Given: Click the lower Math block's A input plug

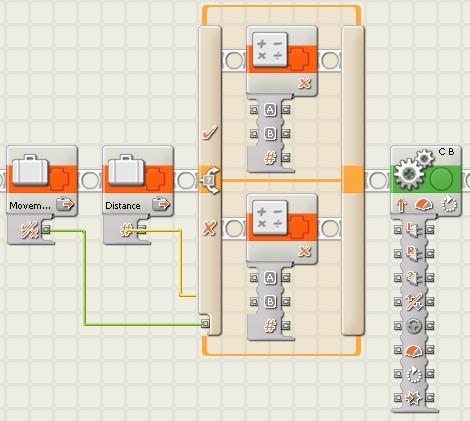Looking at the screenshot, I should (x=254, y=278).
